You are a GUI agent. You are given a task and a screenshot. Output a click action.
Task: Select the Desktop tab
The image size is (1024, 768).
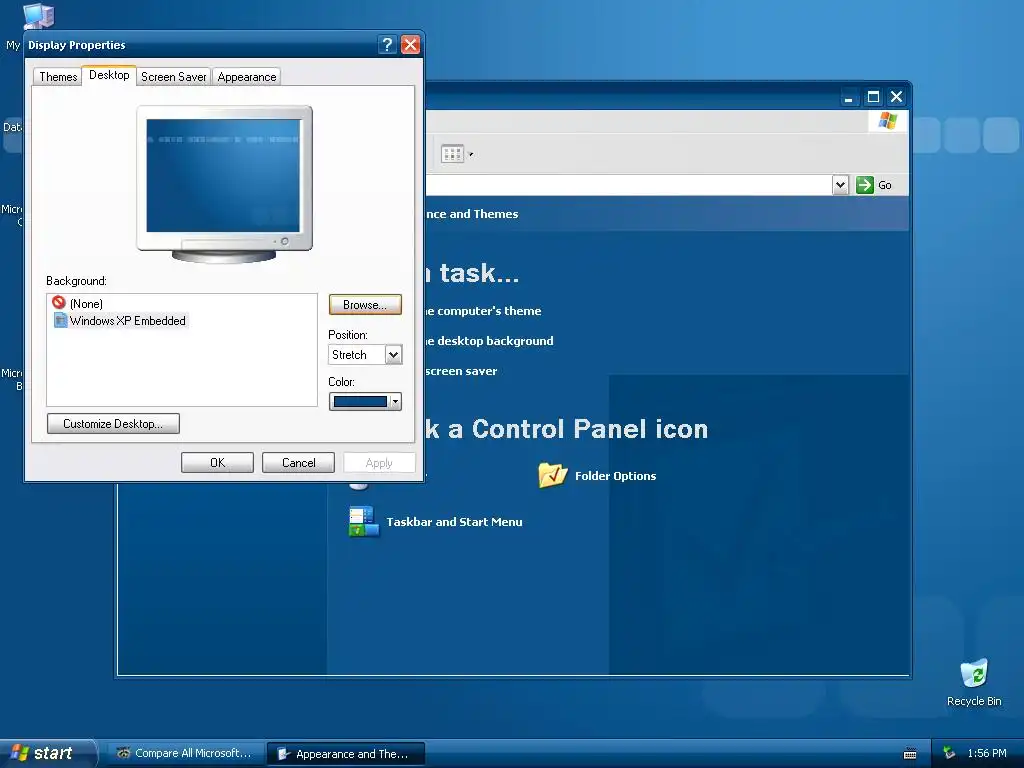click(109, 75)
